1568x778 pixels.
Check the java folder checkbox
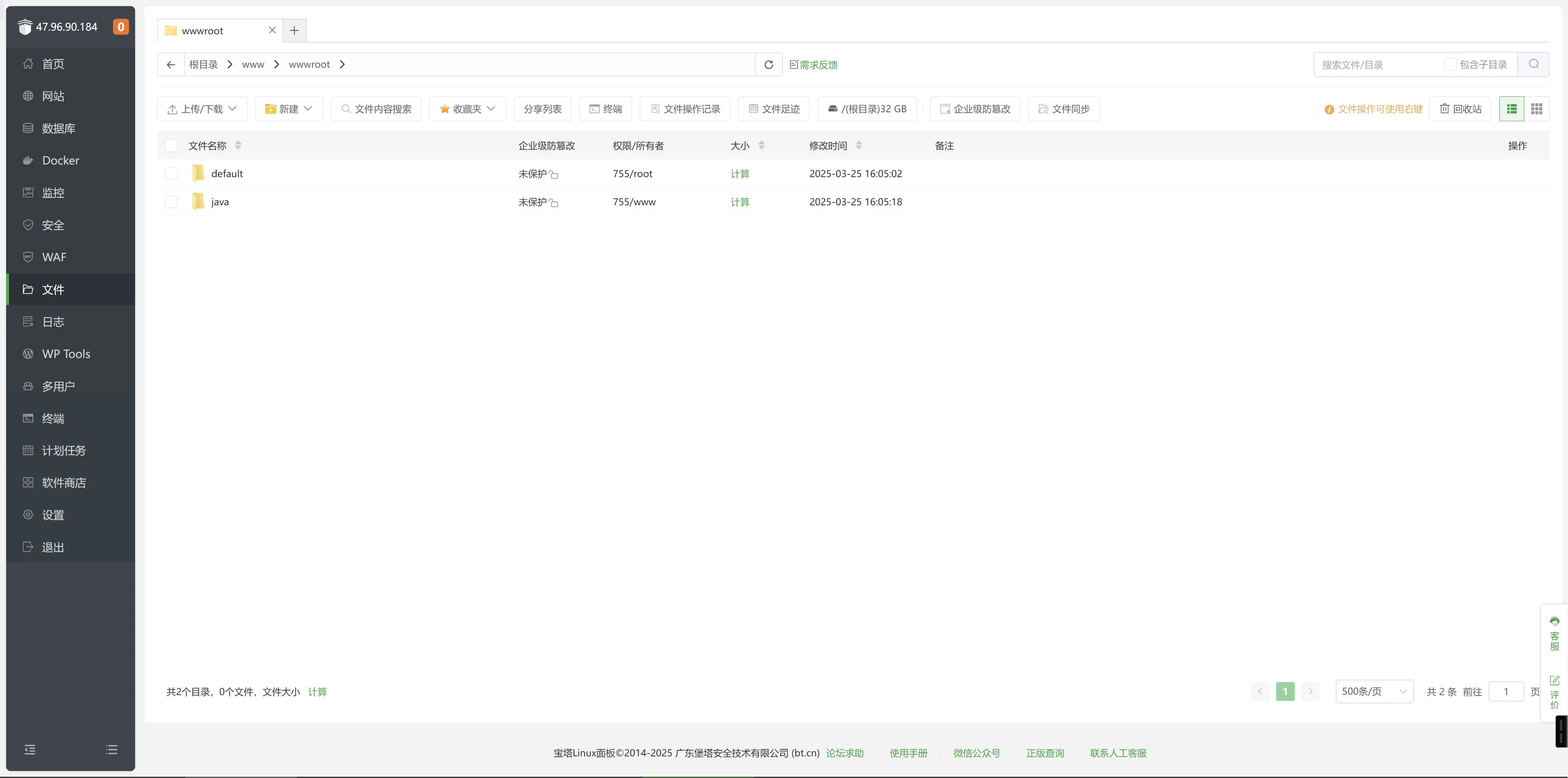[171, 202]
